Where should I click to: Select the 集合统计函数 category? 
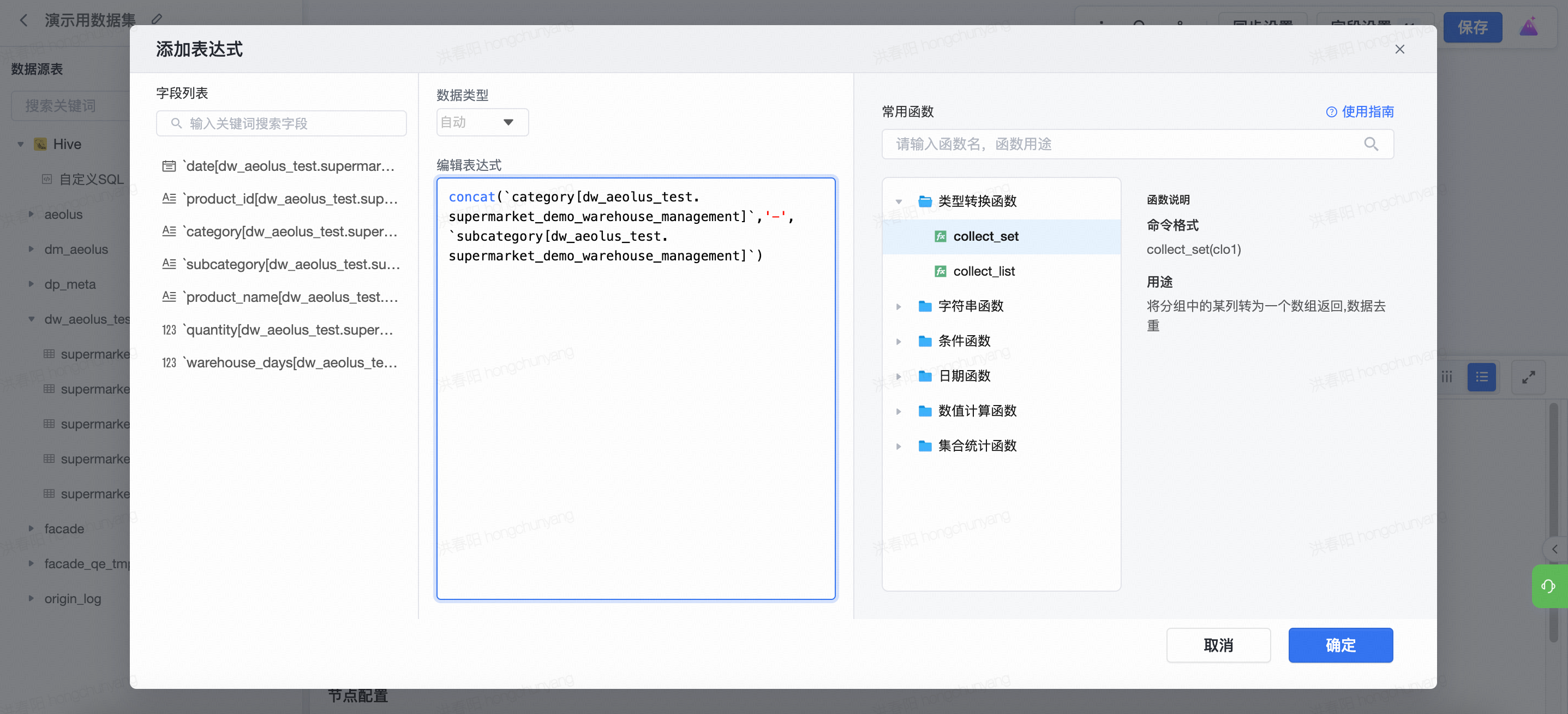pyautogui.click(x=977, y=446)
